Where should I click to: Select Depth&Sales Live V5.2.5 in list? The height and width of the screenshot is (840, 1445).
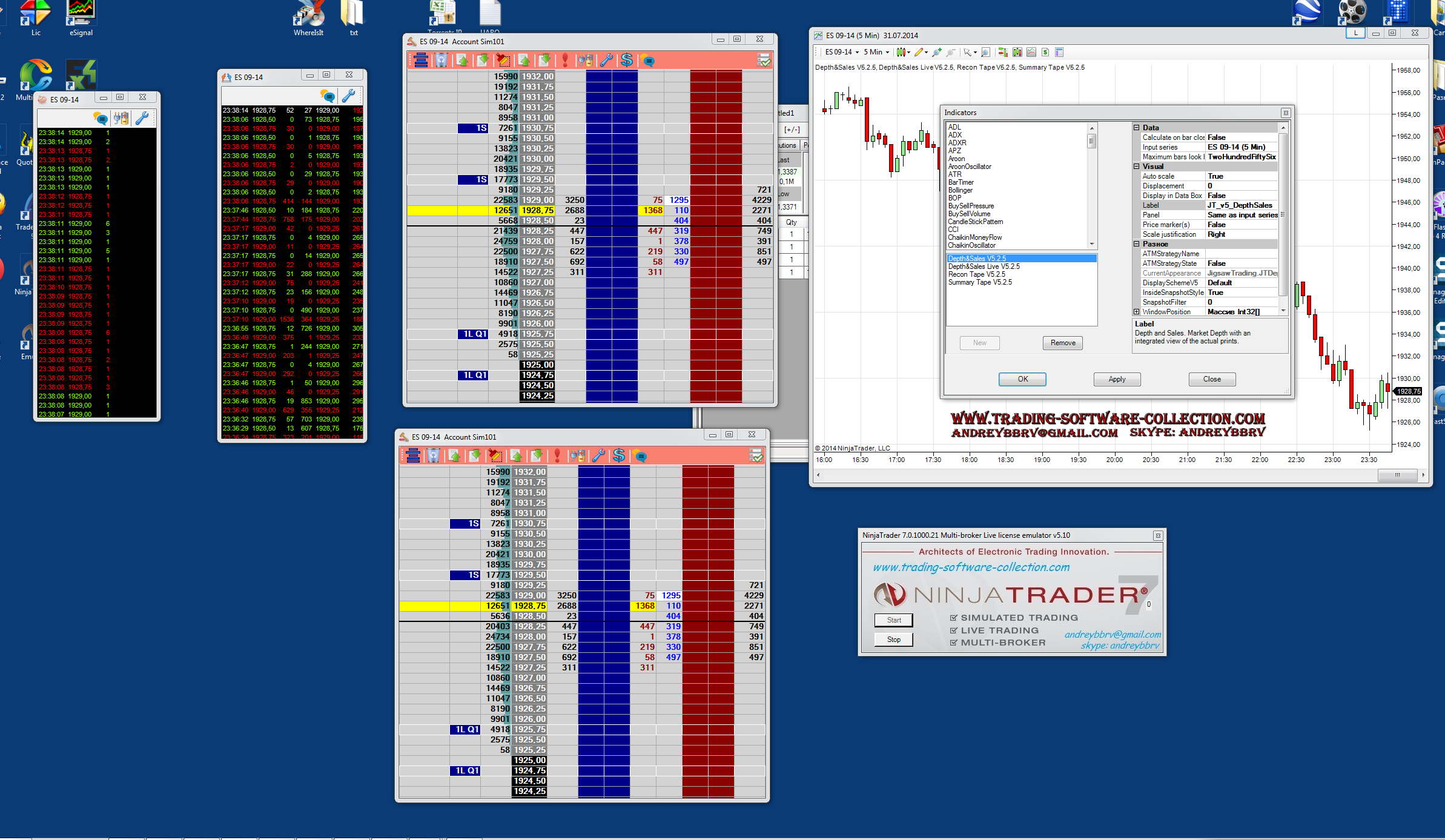[984, 266]
